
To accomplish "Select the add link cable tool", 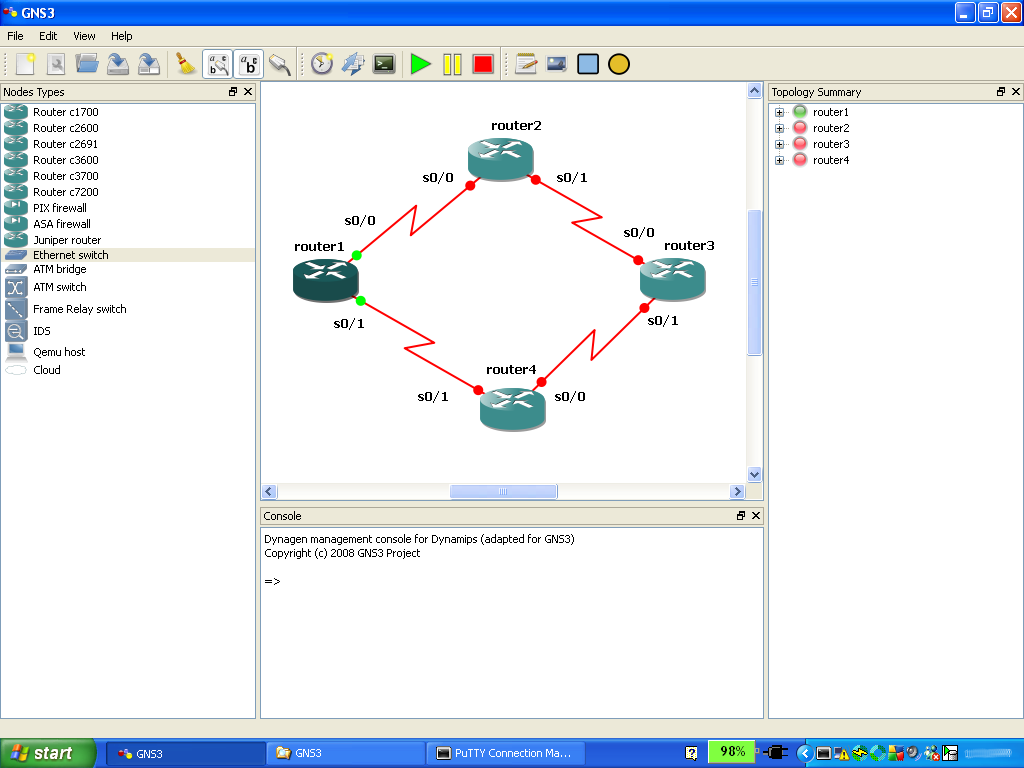I will 280,64.
